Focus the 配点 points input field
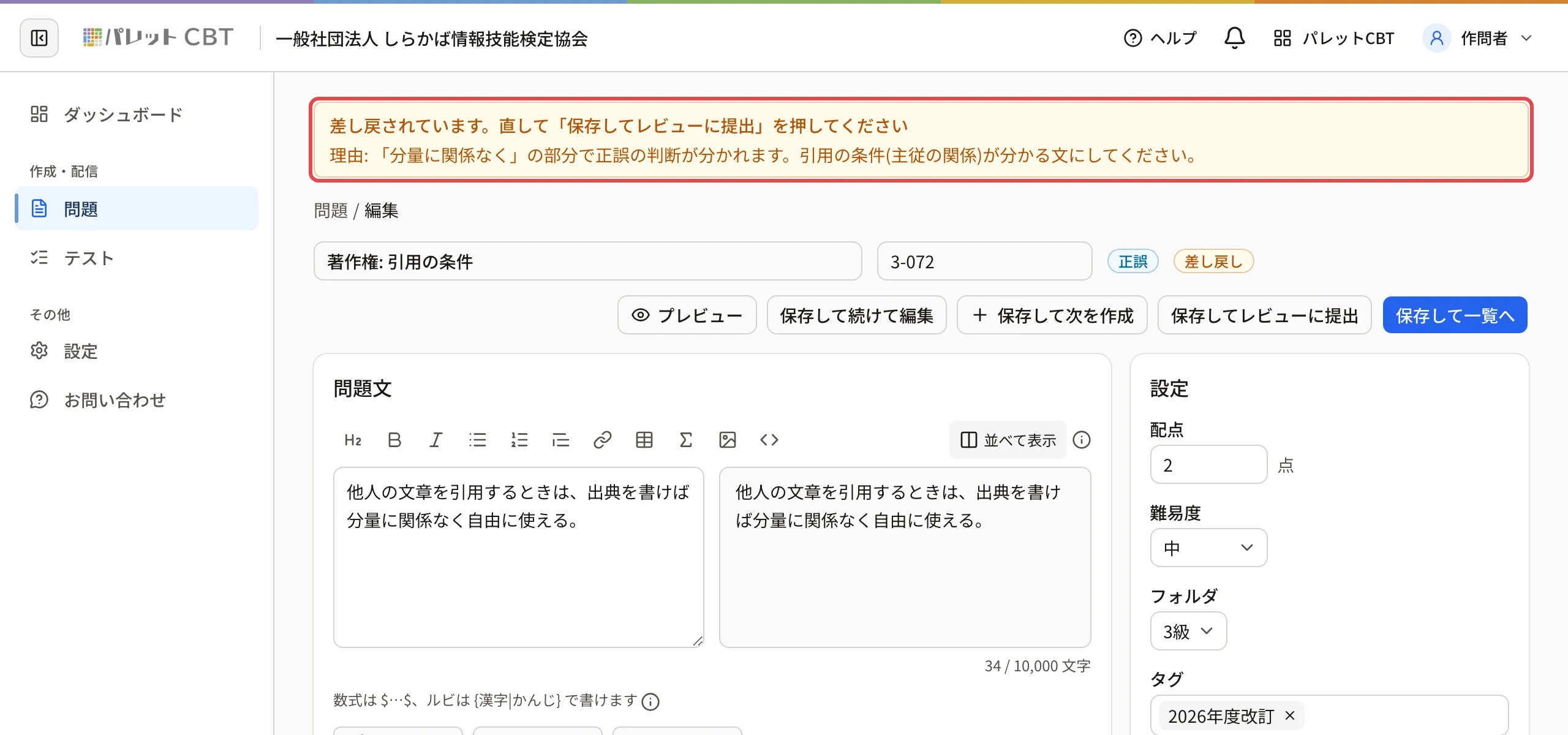 [1208, 464]
